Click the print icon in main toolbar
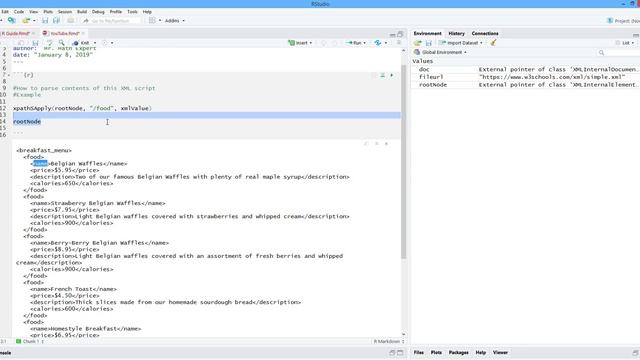 70,20
